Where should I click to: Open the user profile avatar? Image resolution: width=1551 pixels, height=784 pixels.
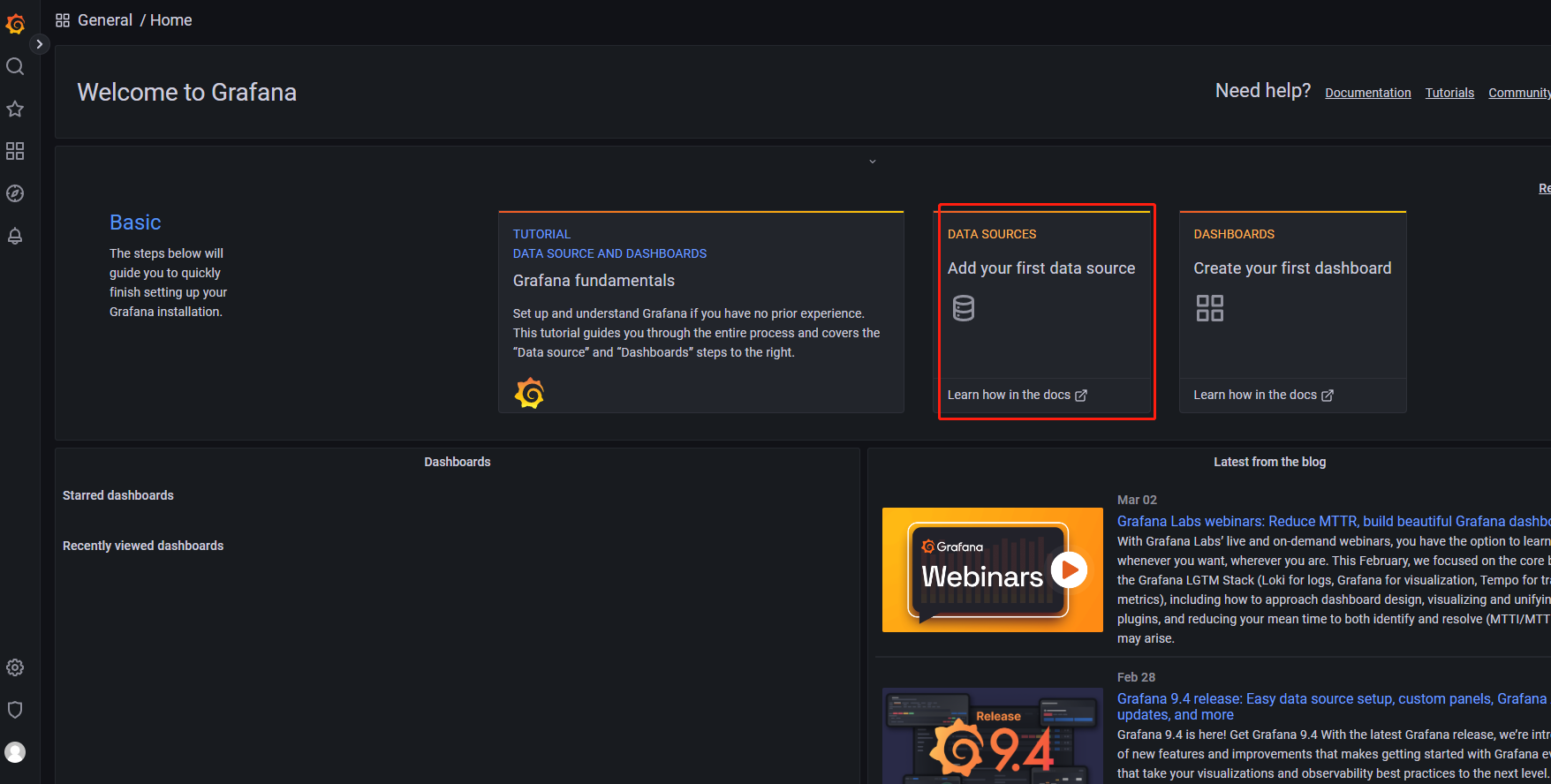15,752
